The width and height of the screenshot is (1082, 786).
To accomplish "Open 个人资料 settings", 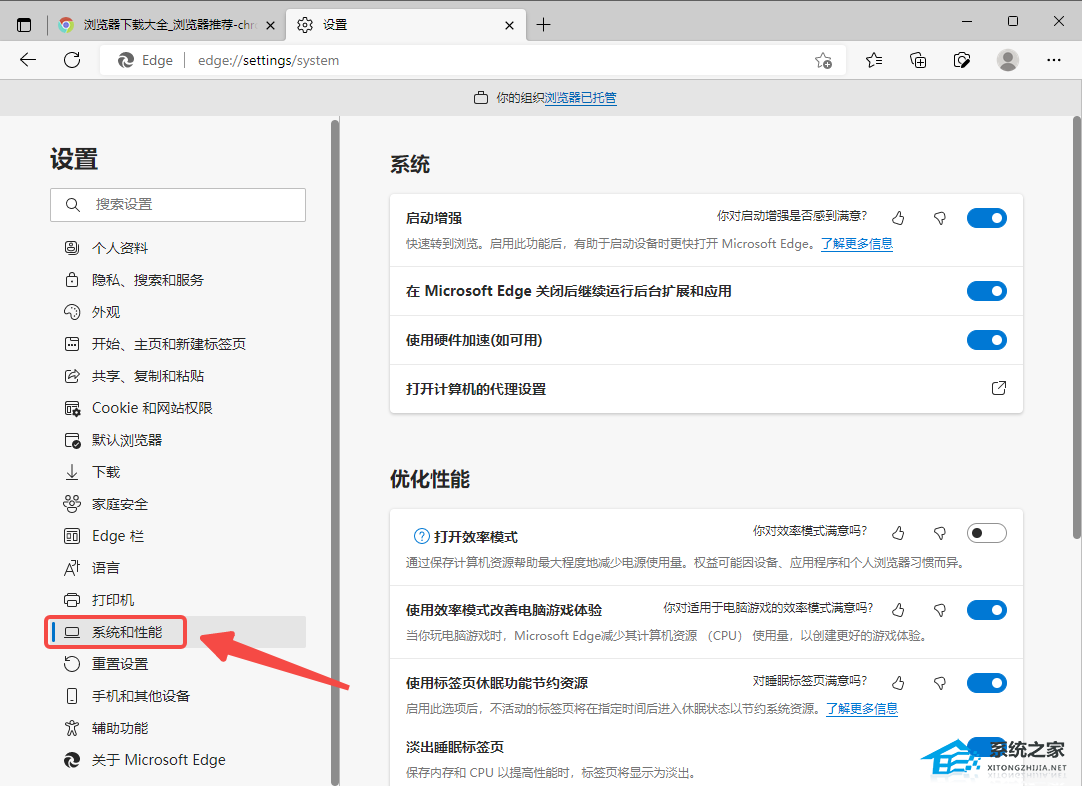I will tap(178, 248).
